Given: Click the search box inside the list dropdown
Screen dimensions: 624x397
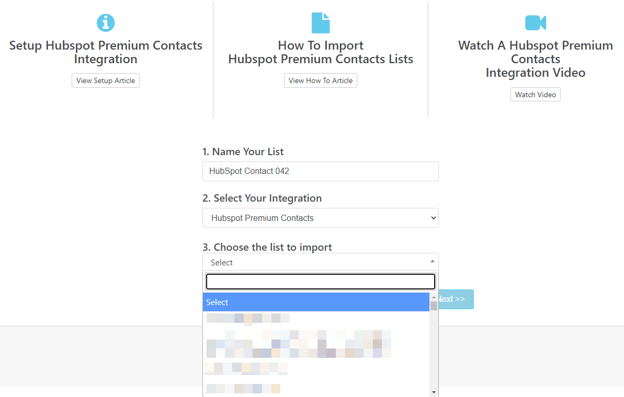Looking at the screenshot, I should [320, 282].
